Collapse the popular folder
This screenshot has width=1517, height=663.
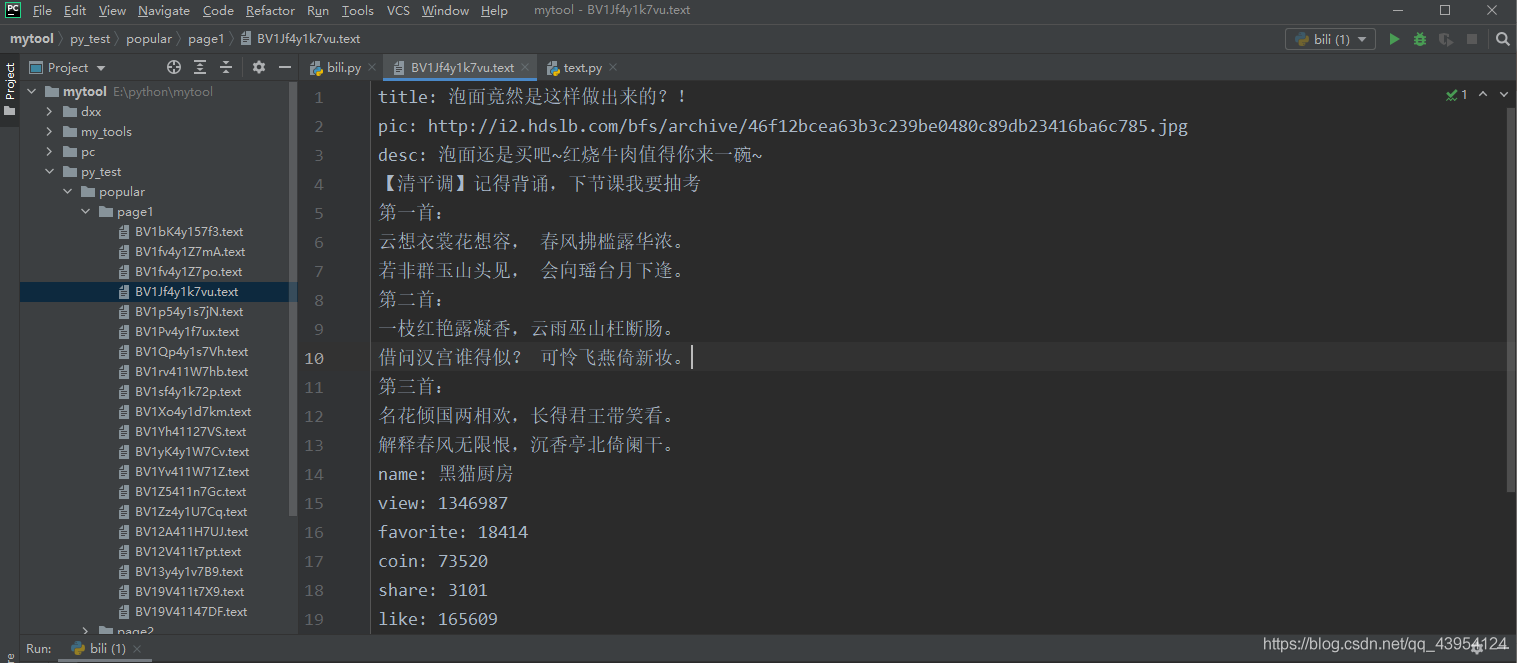coord(67,191)
